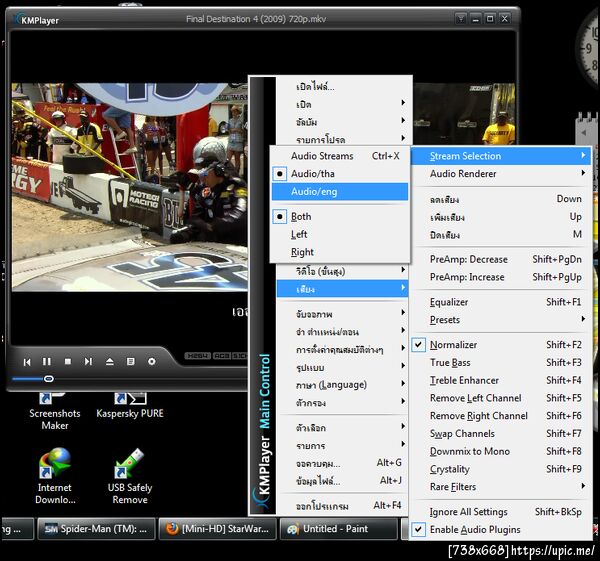Skip to the next track
600x561 pixels.
pyautogui.click(x=88, y=362)
